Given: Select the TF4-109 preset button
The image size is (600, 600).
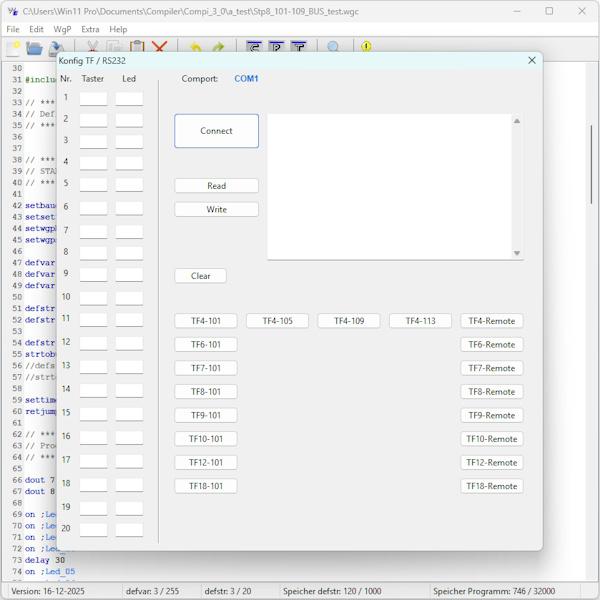Looking at the screenshot, I should pyautogui.click(x=349, y=321).
